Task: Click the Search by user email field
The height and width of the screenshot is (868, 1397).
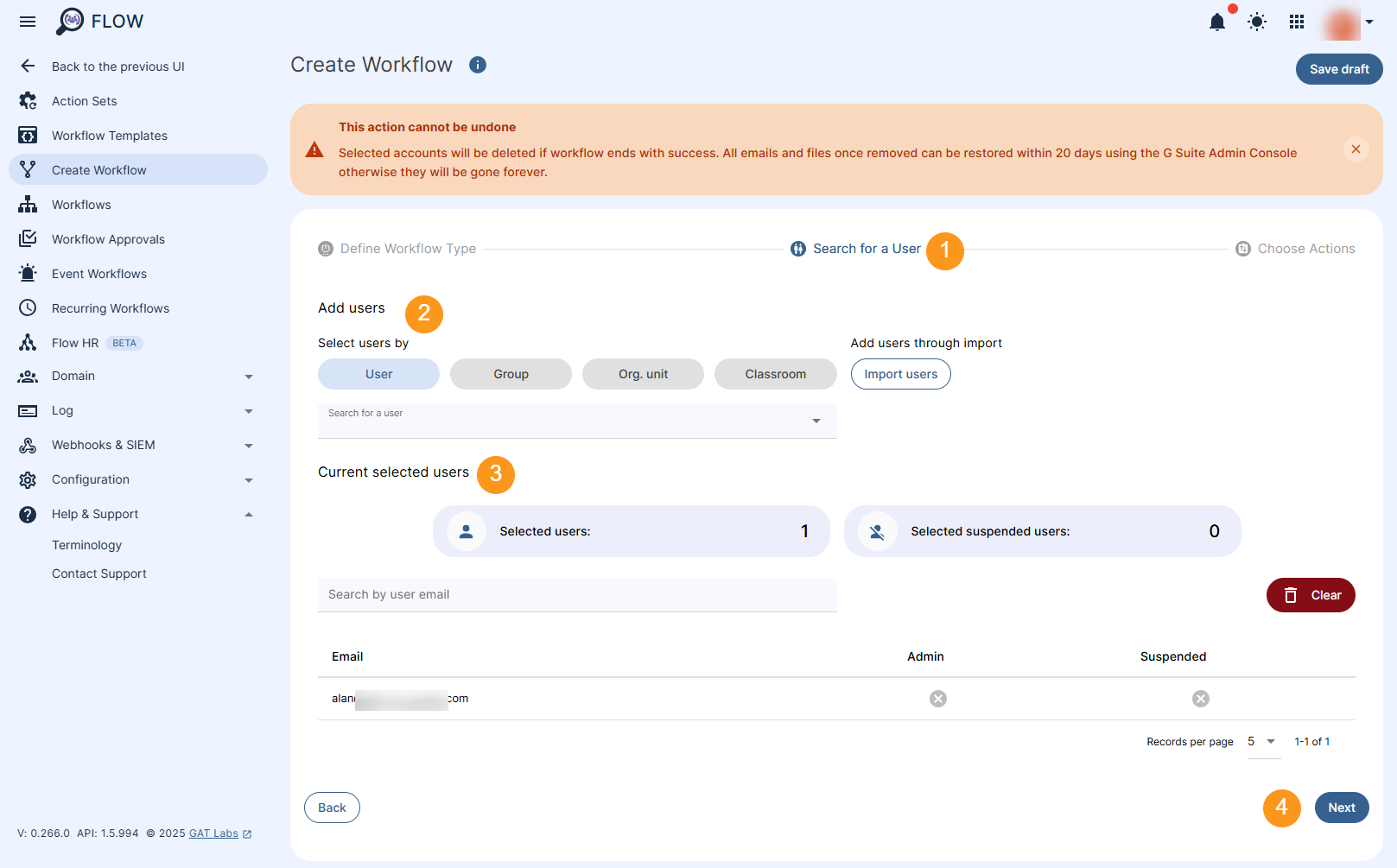Action: (x=577, y=594)
